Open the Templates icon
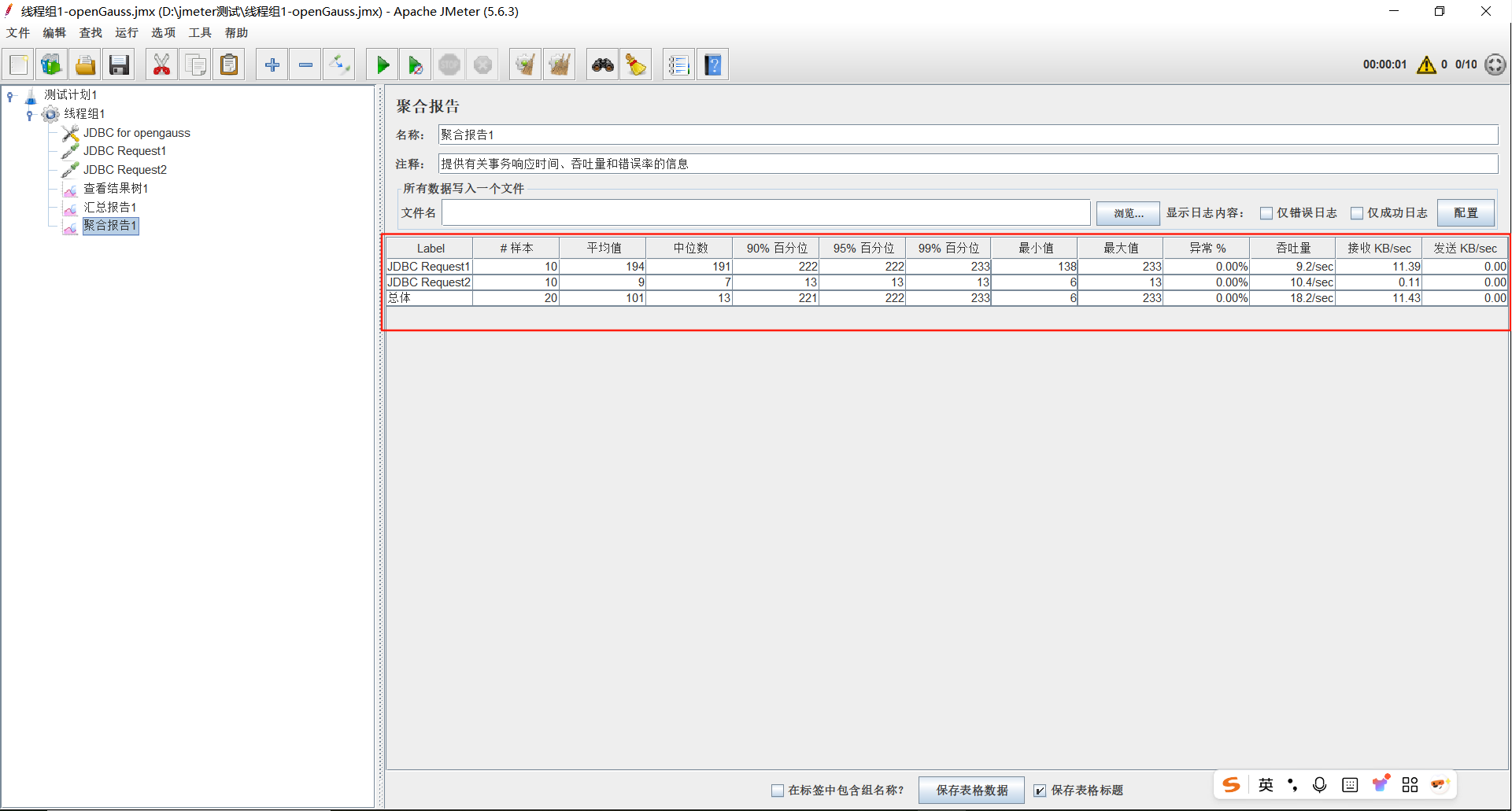The image size is (1512, 811). pyautogui.click(x=52, y=65)
